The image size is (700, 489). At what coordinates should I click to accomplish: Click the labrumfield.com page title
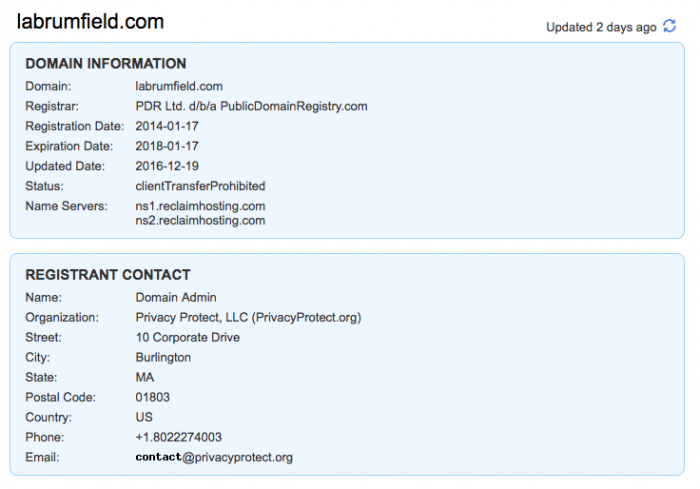coord(90,21)
